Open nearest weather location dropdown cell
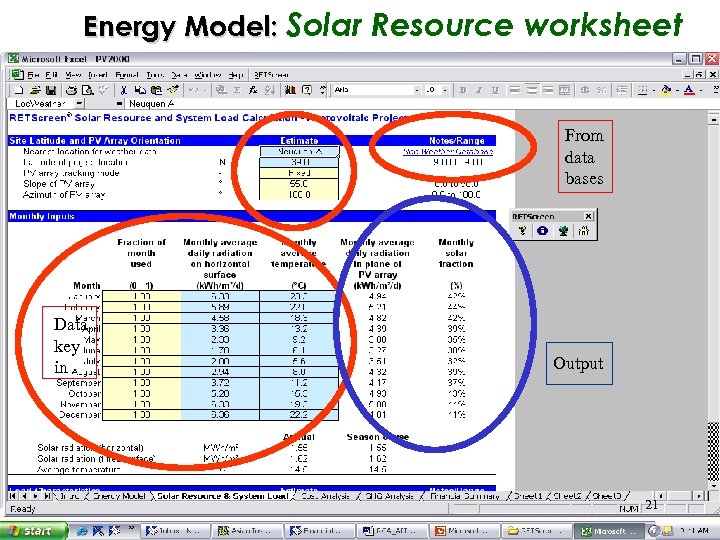 pyautogui.click(x=299, y=151)
